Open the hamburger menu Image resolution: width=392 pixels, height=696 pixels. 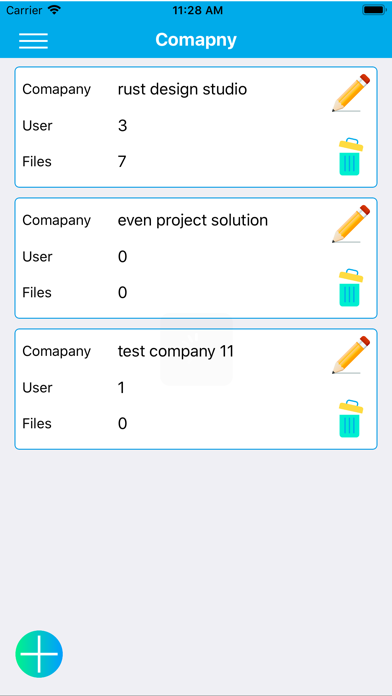(33, 40)
